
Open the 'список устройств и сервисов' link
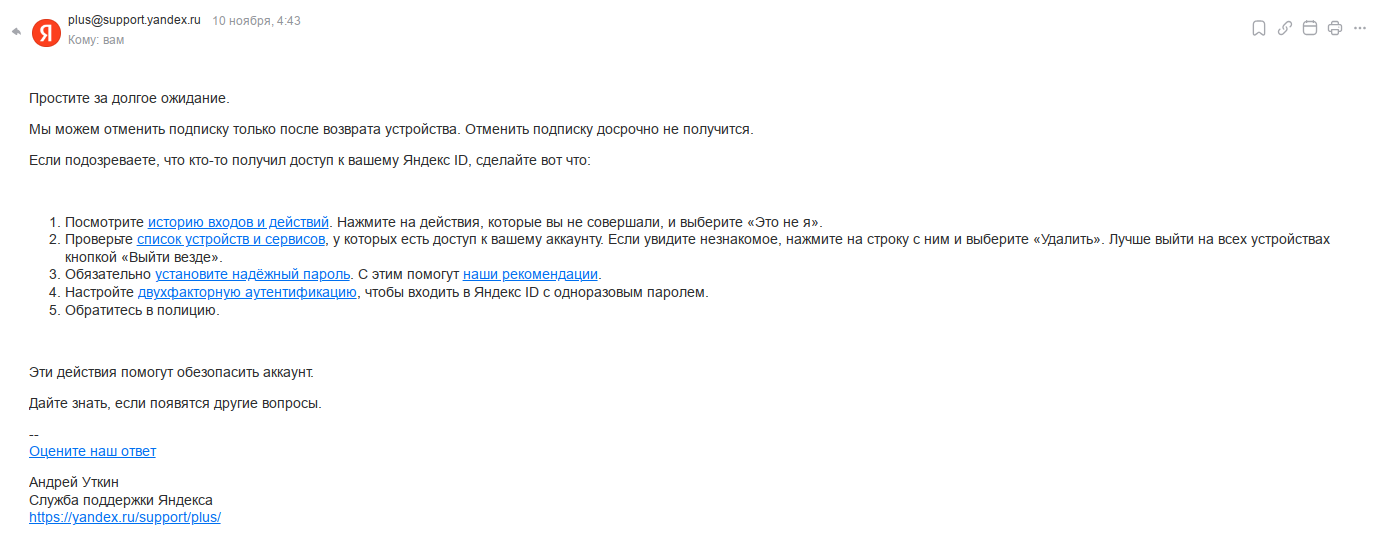point(231,240)
